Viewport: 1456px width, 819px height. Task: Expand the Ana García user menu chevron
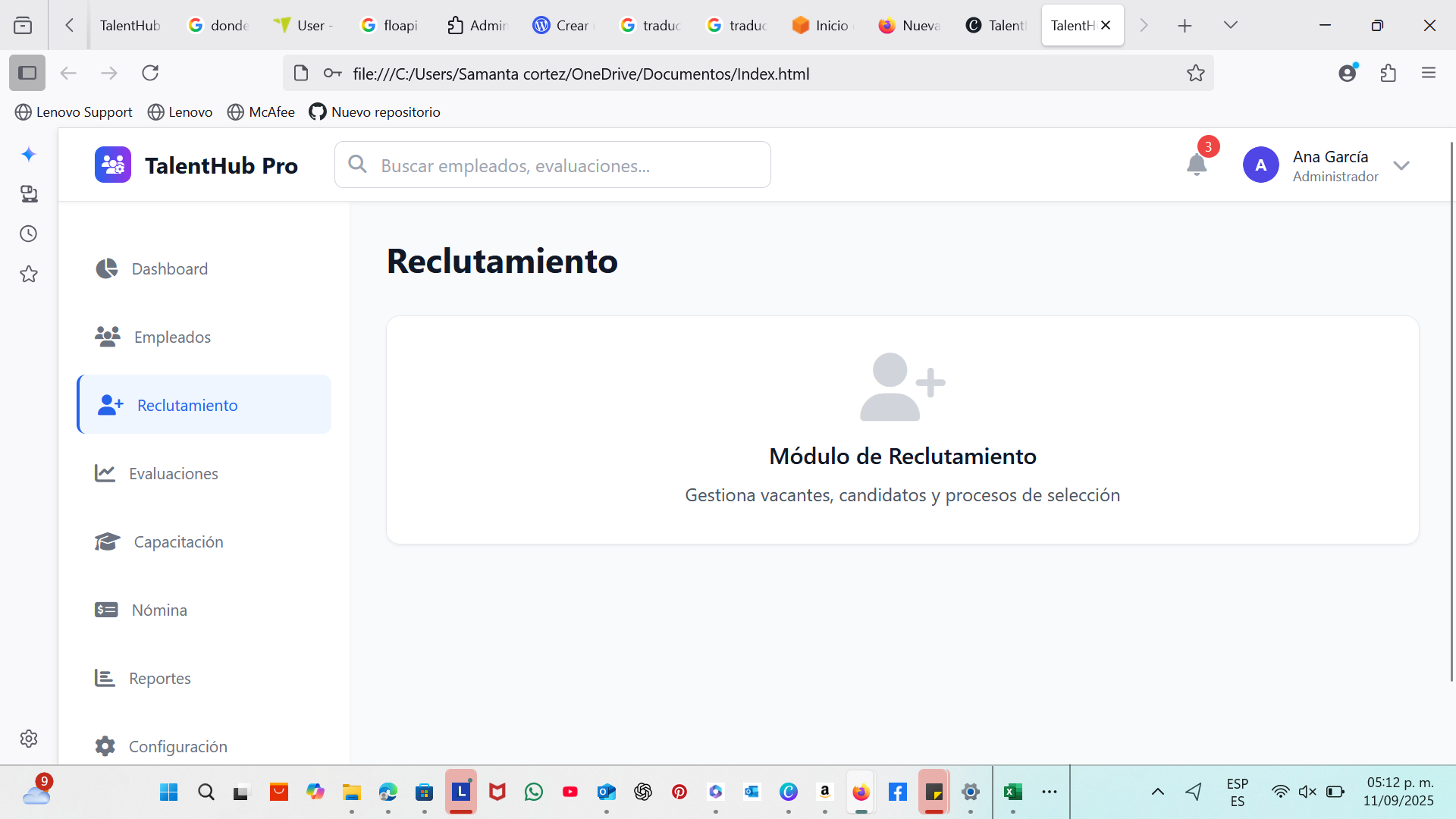point(1401,165)
